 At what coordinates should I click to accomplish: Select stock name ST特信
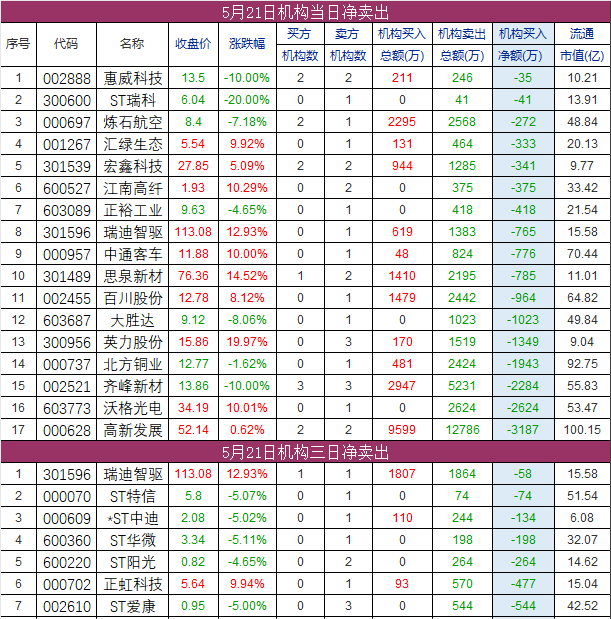pos(133,496)
